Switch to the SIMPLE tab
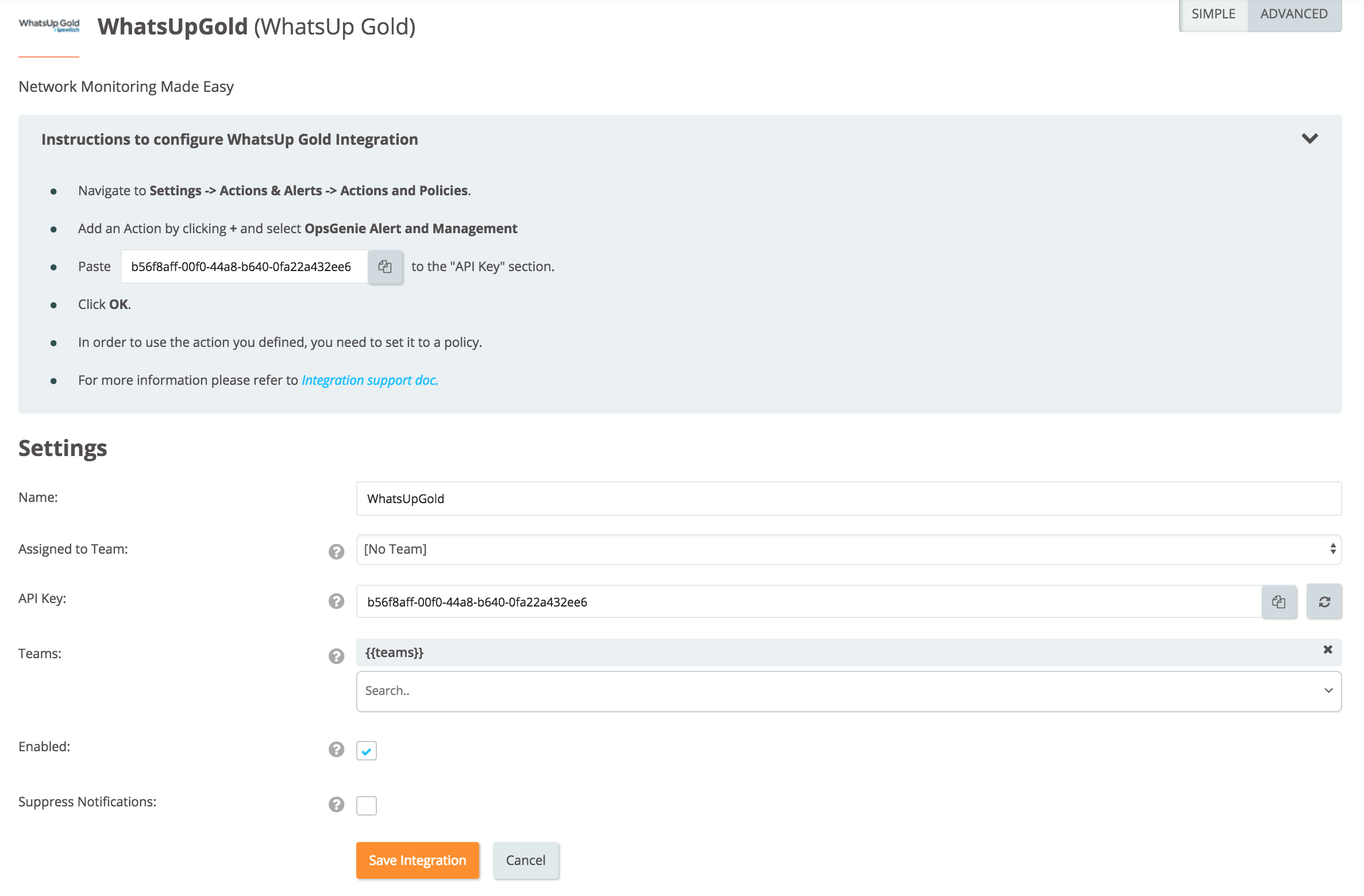1364x896 pixels. (x=1213, y=14)
